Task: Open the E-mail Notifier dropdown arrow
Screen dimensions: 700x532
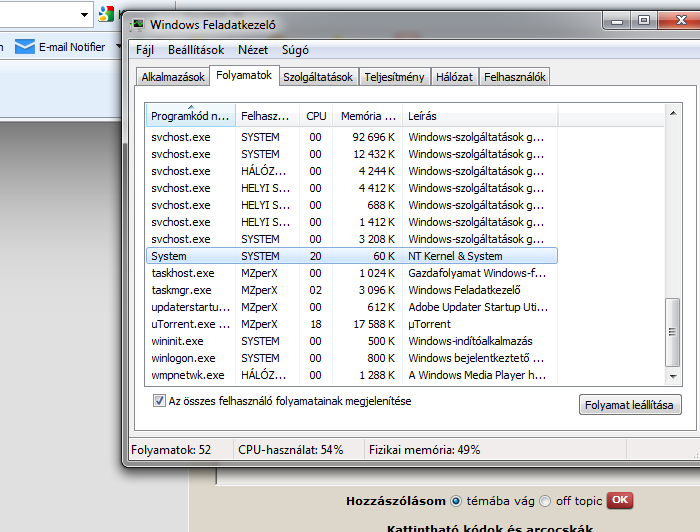Action: [118, 46]
